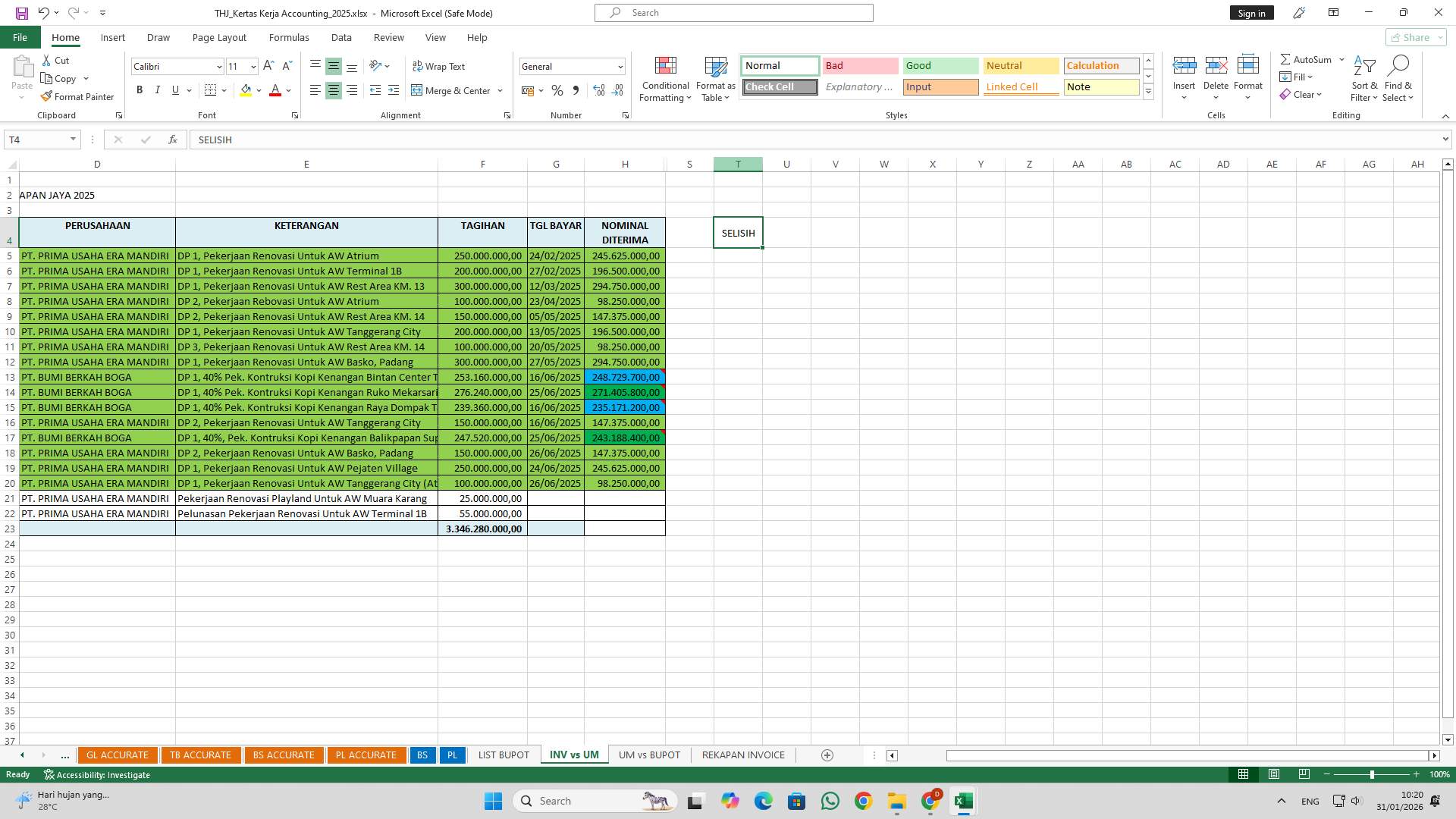Image resolution: width=1456 pixels, height=819 pixels.
Task: Toggle Bold formatting
Action: coord(140,90)
